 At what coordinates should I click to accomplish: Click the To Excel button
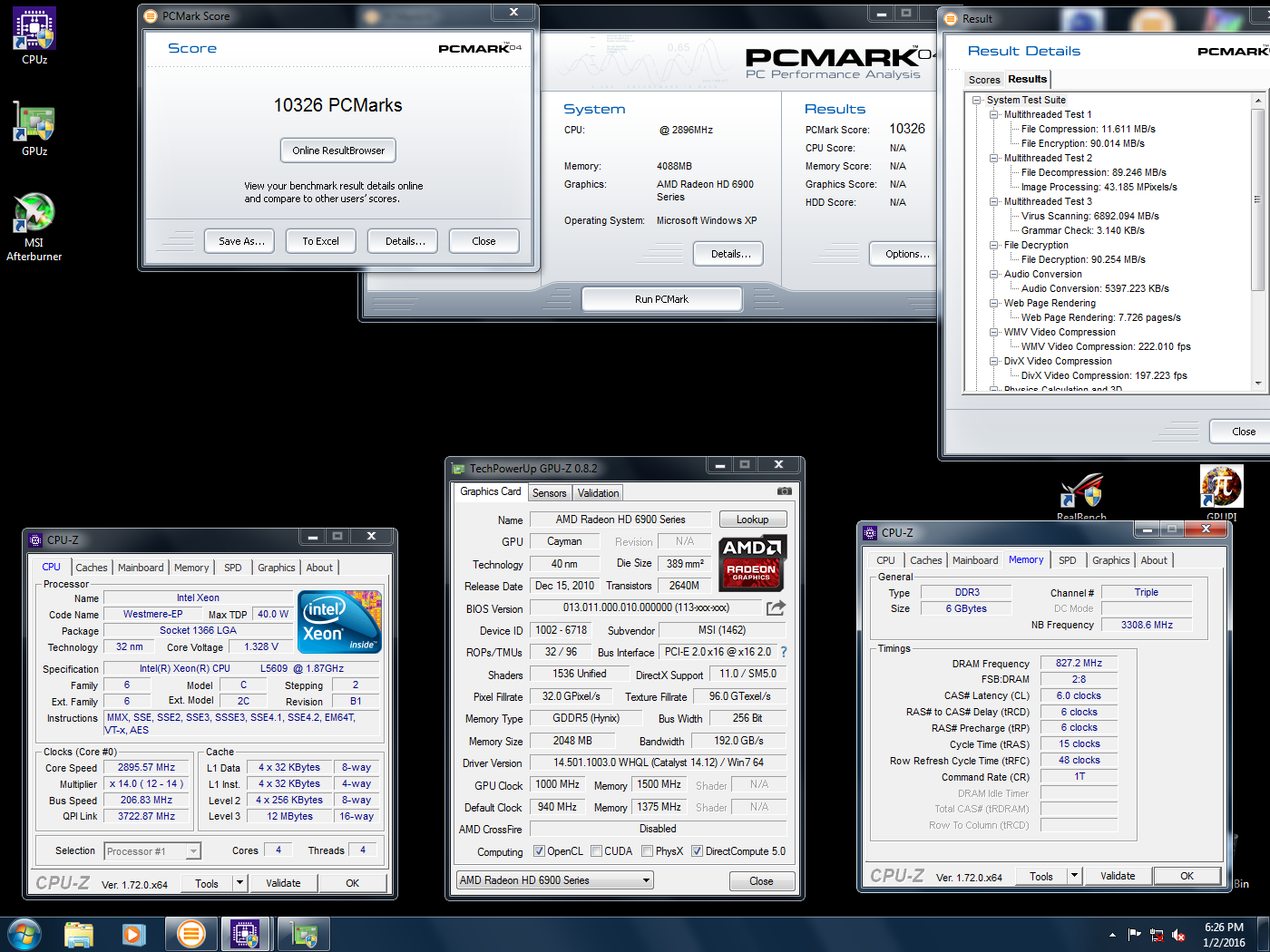[x=321, y=241]
